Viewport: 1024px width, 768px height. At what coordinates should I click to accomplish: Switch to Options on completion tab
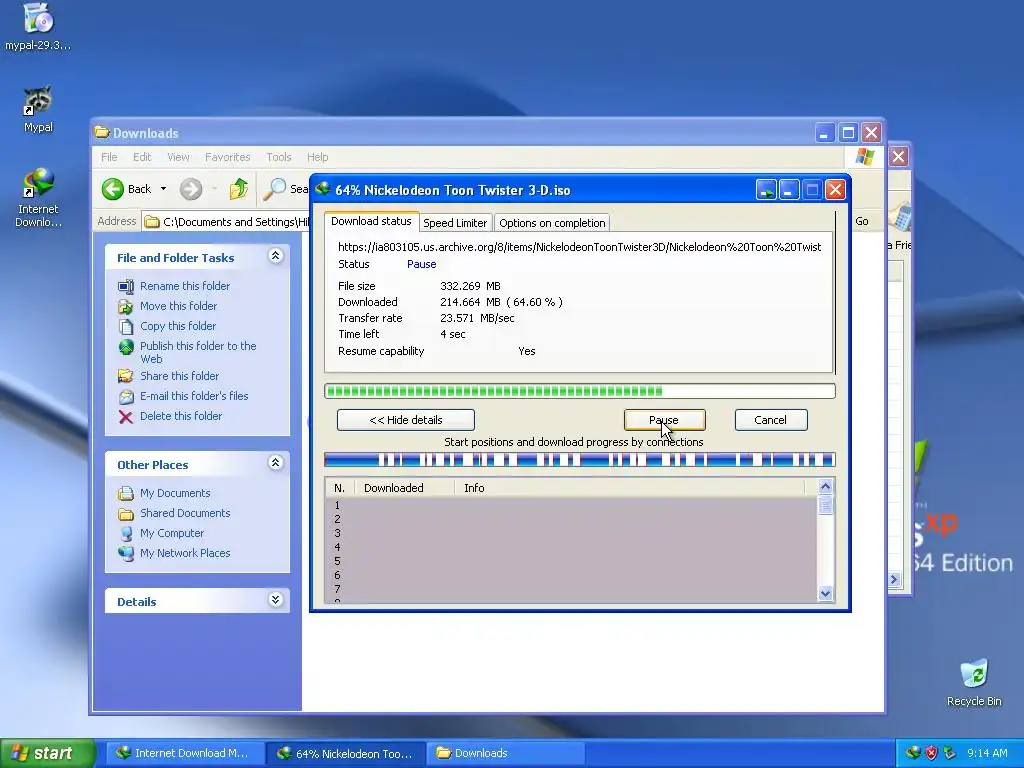(x=552, y=223)
